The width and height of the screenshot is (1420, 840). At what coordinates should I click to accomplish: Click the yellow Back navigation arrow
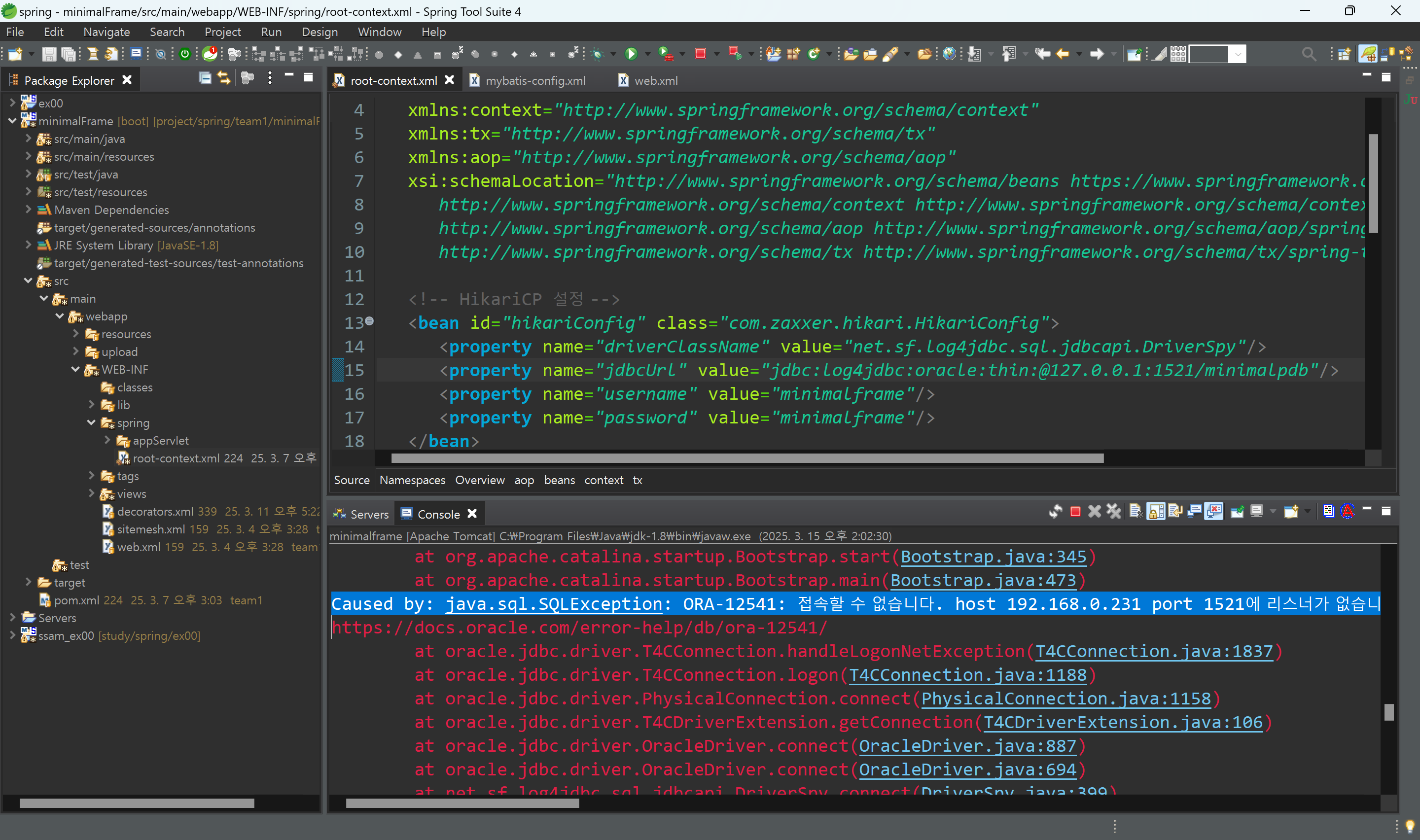click(1063, 54)
